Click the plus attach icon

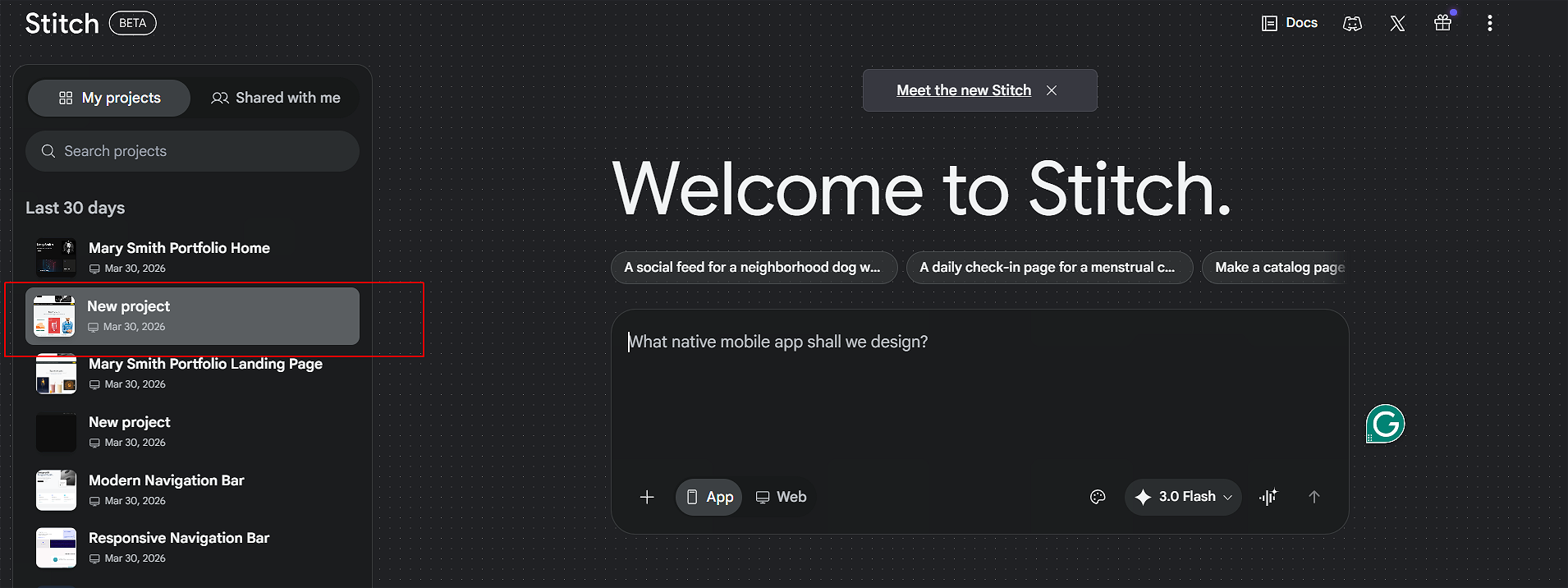click(x=647, y=497)
